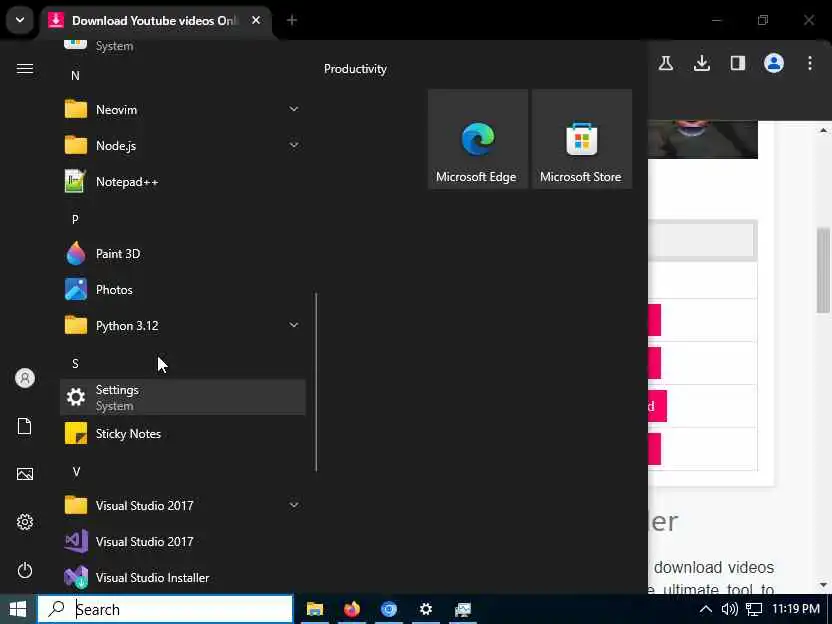Open the Microsoft Store tile
Viewport: 832px width, 624px height.
pos(582,139)
